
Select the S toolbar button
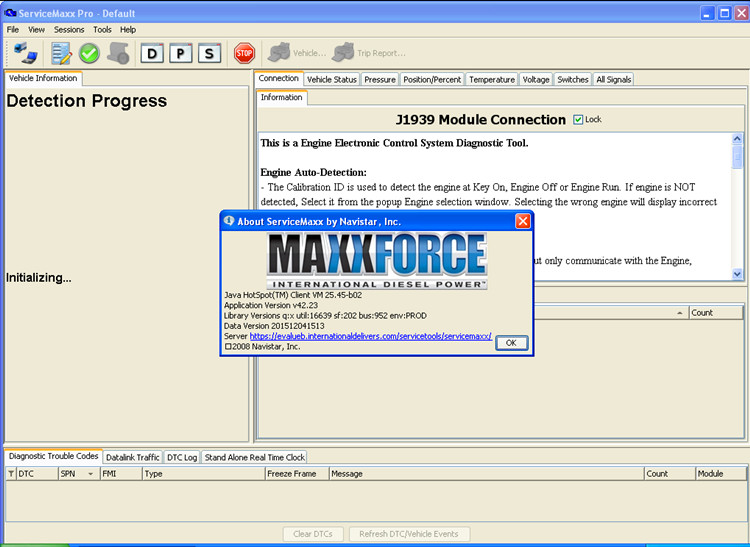(210, 54)
